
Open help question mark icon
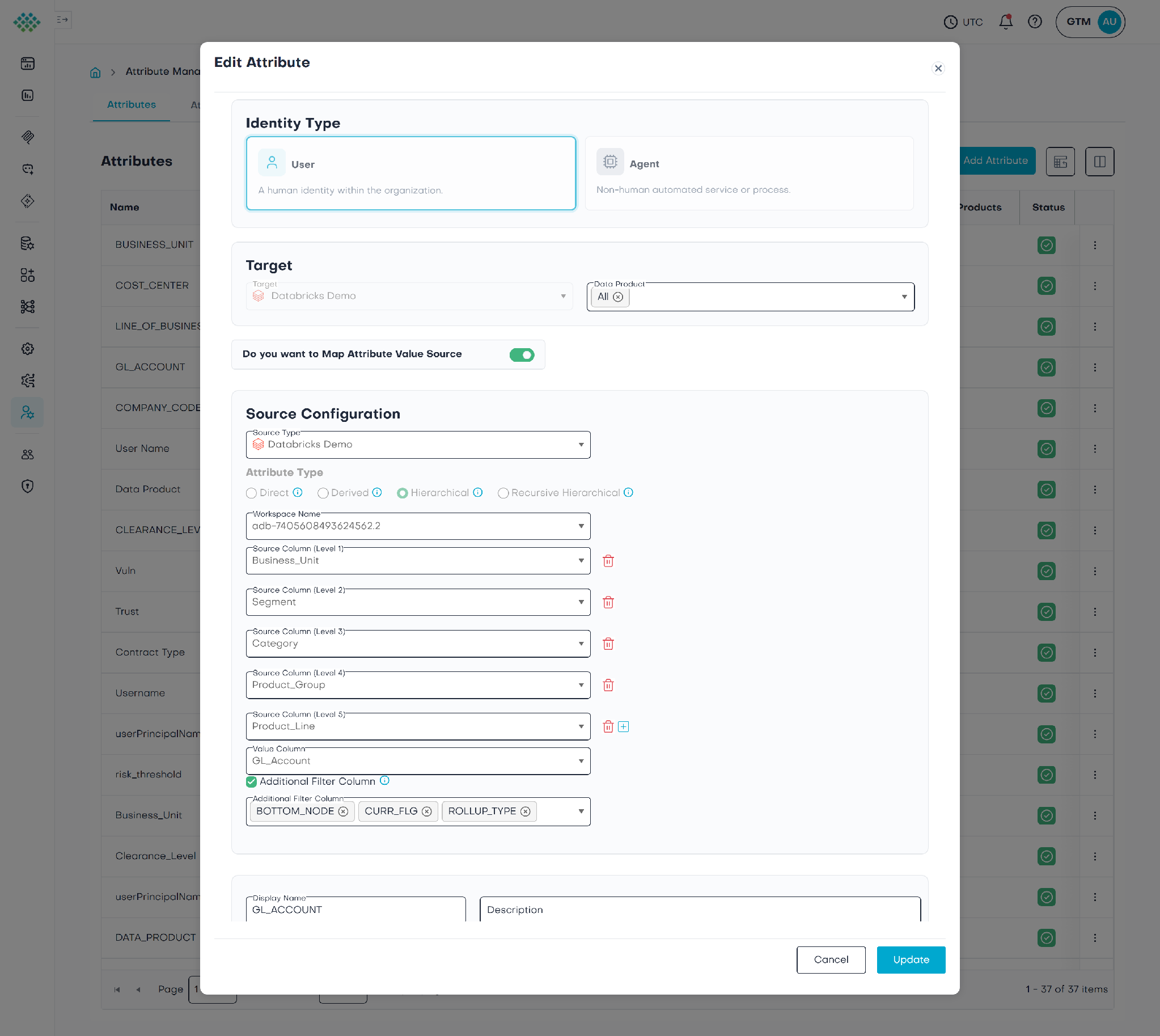click(1035, 22)
